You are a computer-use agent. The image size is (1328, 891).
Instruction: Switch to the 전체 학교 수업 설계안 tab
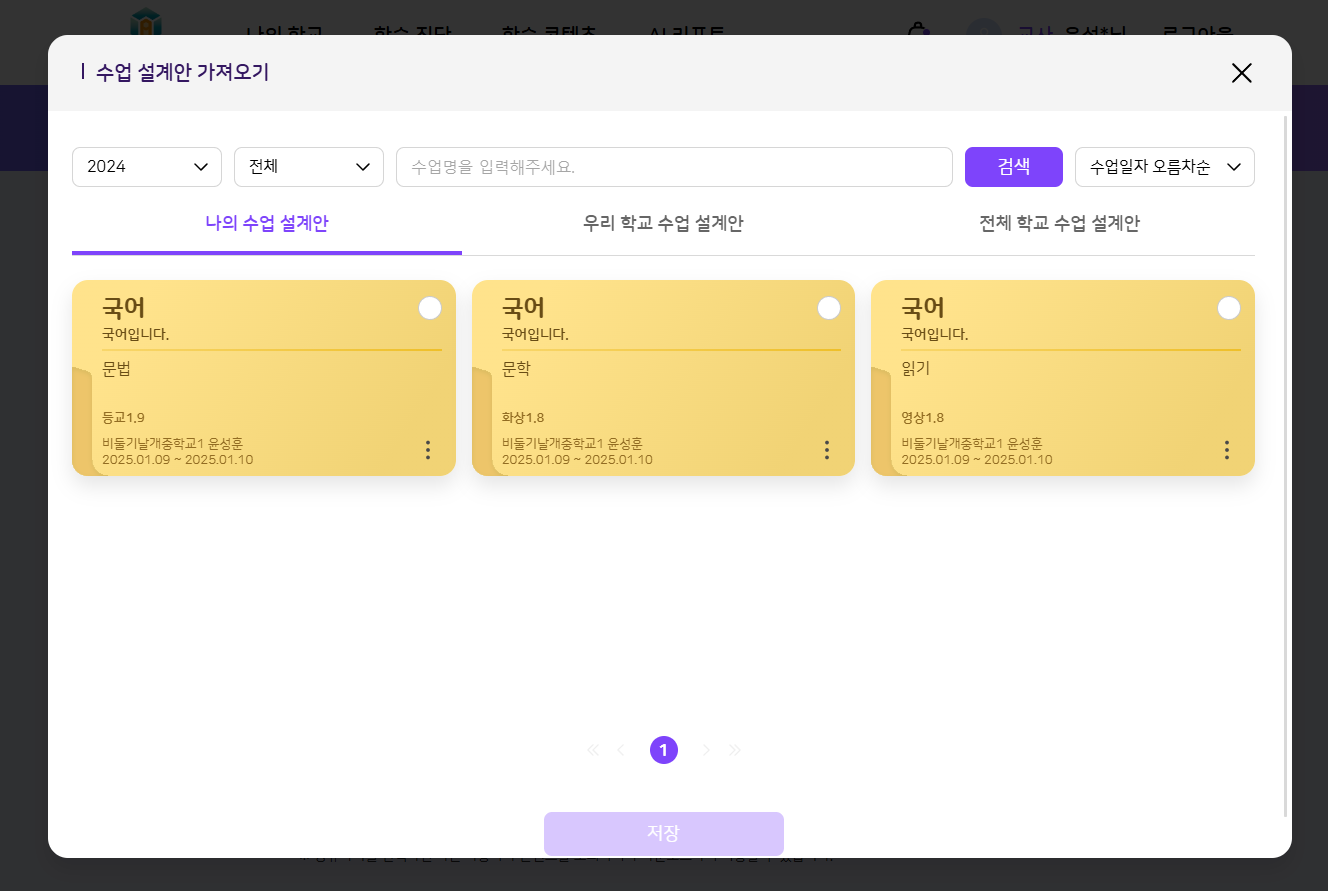1059,223
